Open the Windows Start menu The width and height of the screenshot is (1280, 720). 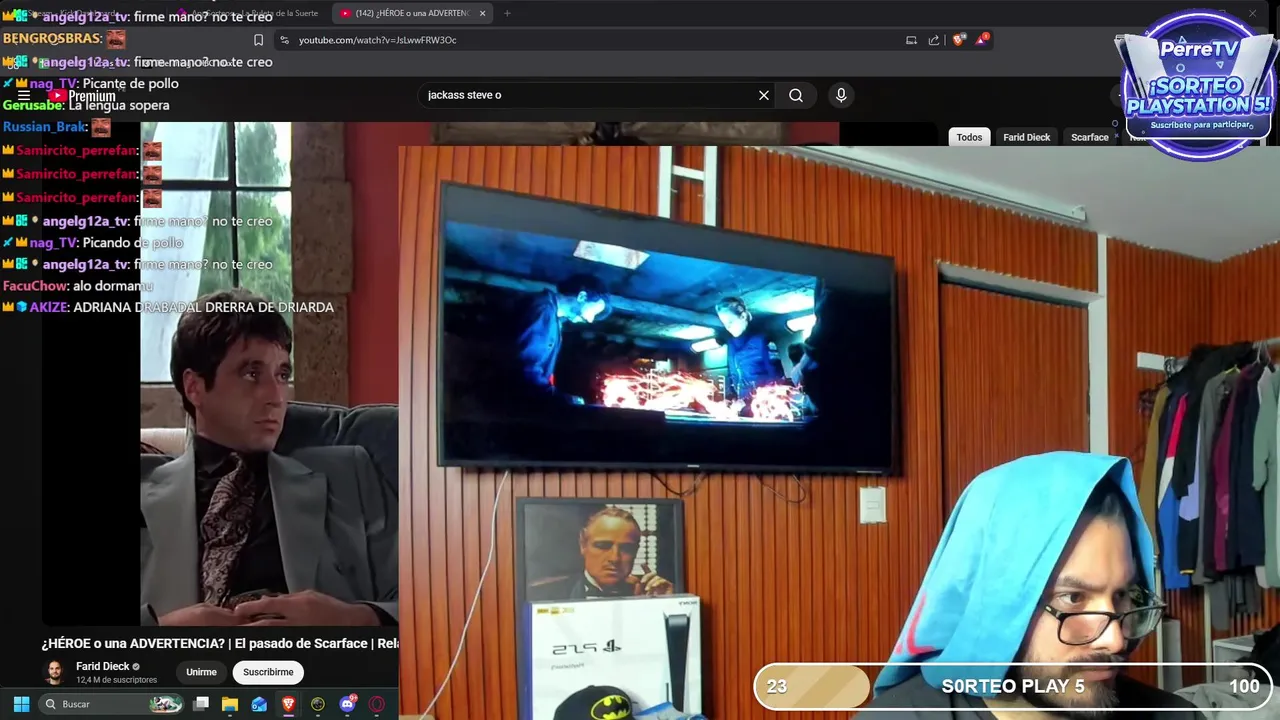[21, 704]
